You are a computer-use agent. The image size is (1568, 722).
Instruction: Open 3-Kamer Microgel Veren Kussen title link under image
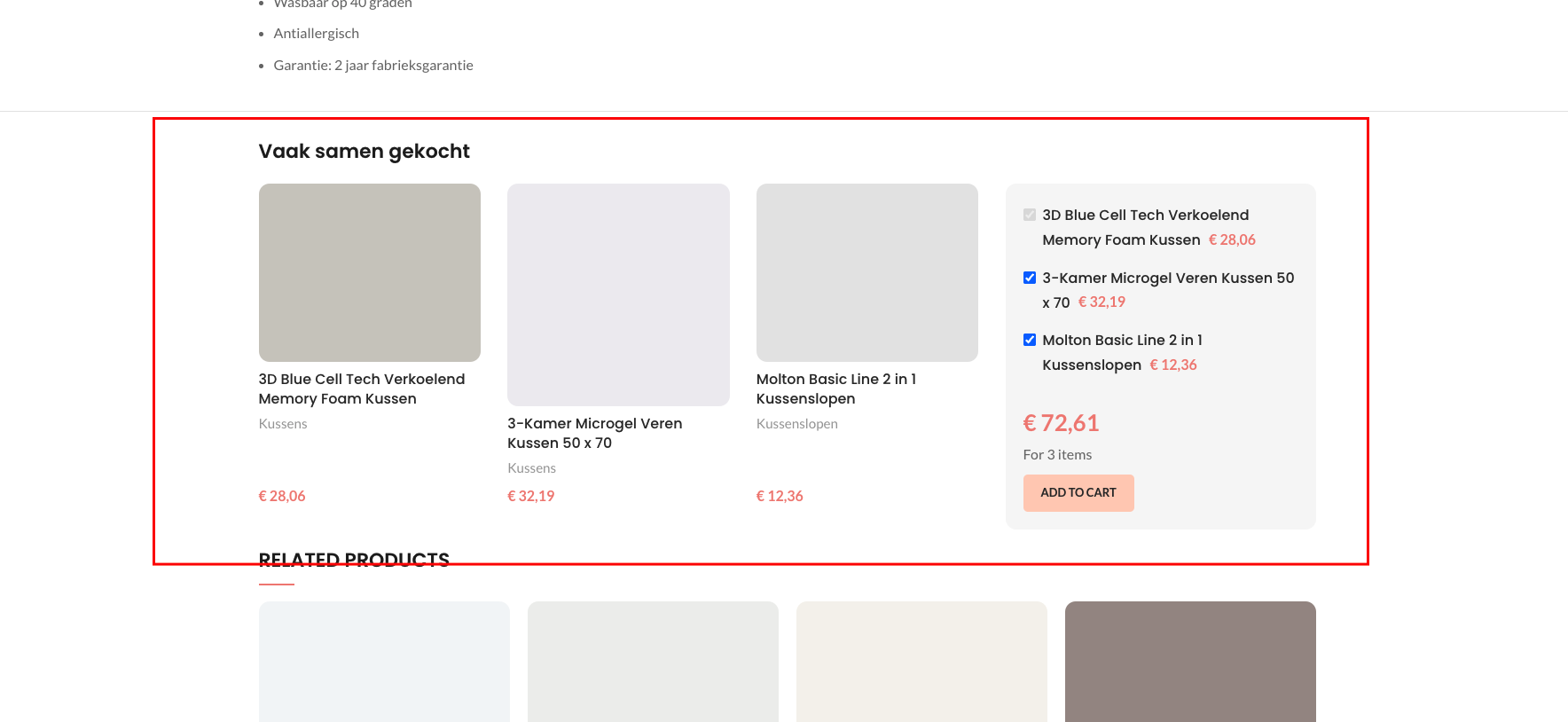point(595,433)
